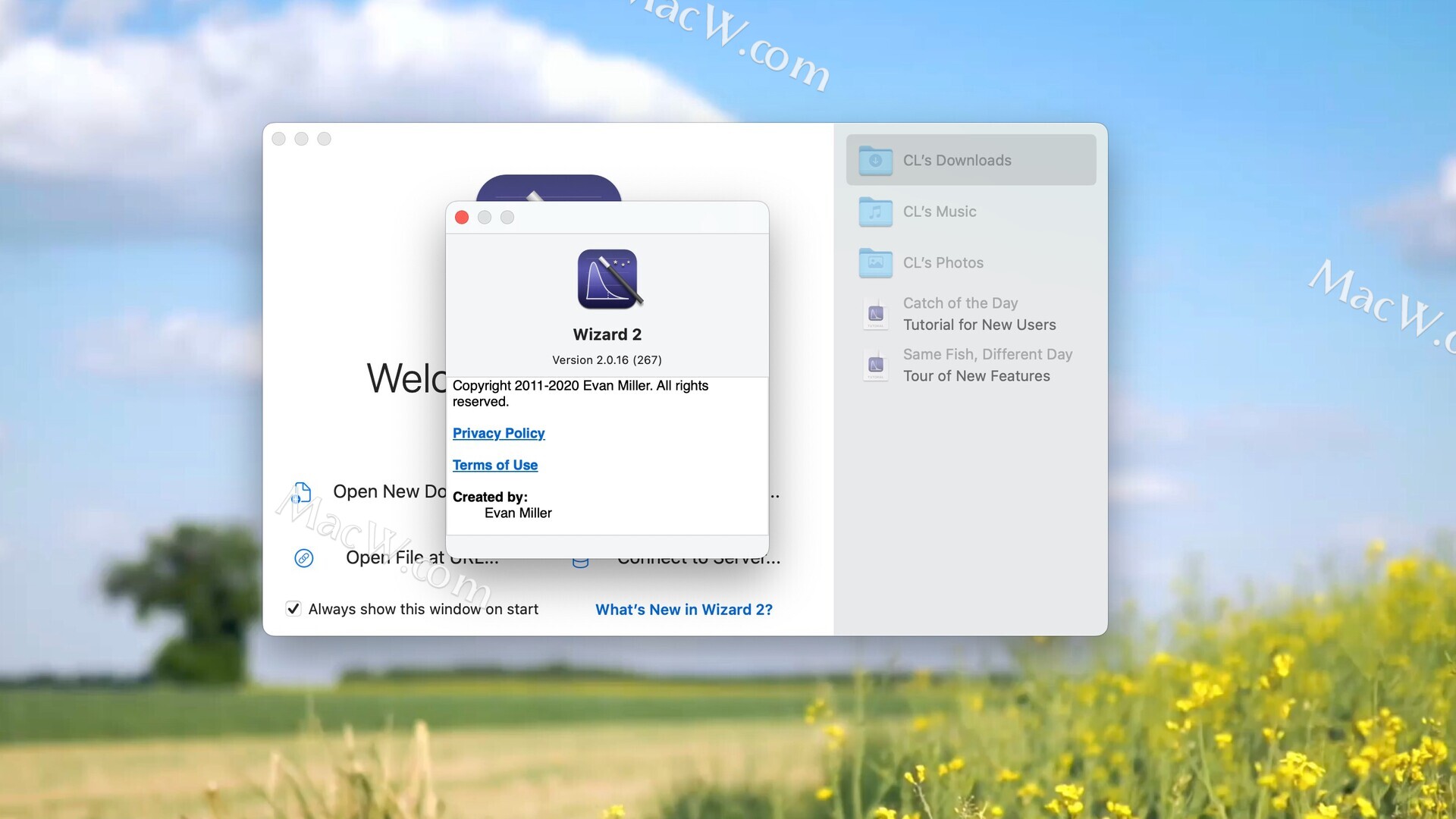Open Same Fish, Different Day document icon
This screenshot has width=1456, height=819.
876,365
